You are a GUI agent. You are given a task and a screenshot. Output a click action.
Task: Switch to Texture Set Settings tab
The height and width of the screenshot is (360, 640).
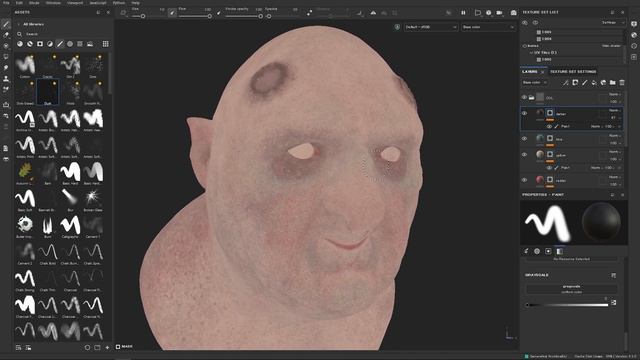point(573,72)
